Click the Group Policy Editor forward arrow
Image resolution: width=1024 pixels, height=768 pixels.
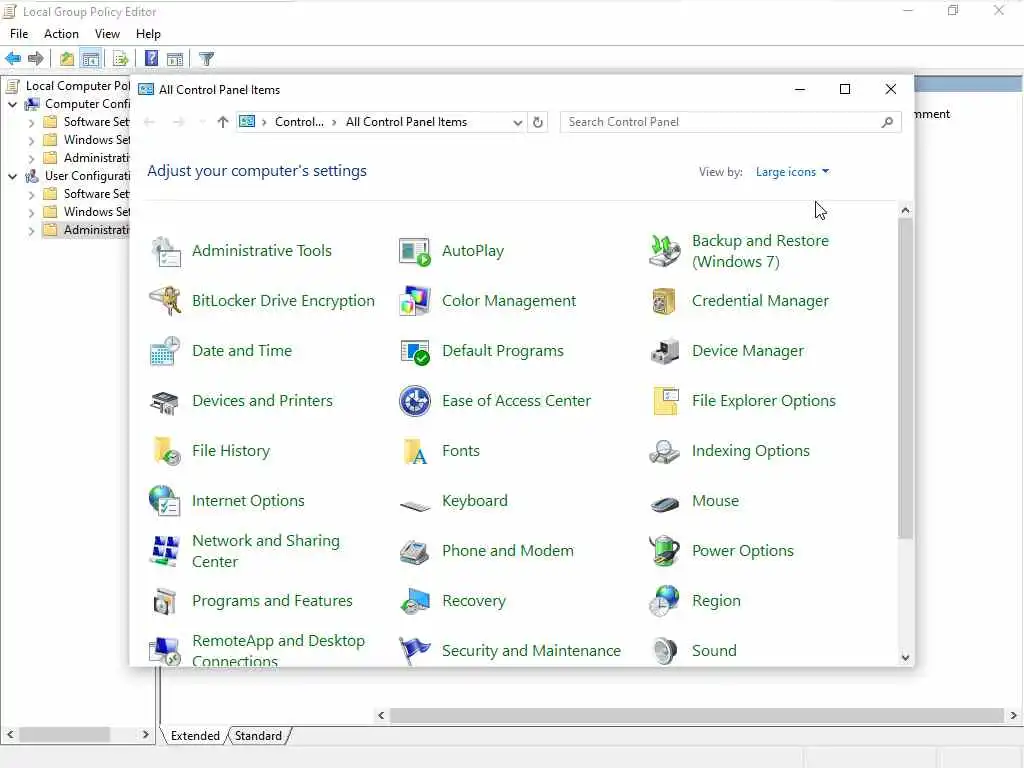tap(36, 59)
